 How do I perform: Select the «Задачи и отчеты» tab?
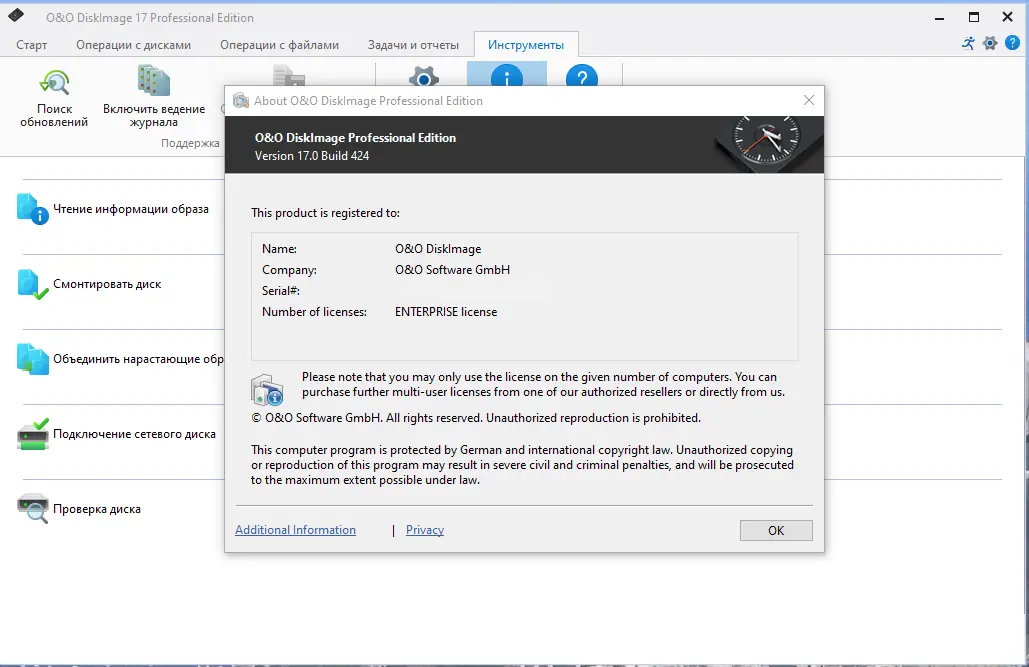coord(412,45)
